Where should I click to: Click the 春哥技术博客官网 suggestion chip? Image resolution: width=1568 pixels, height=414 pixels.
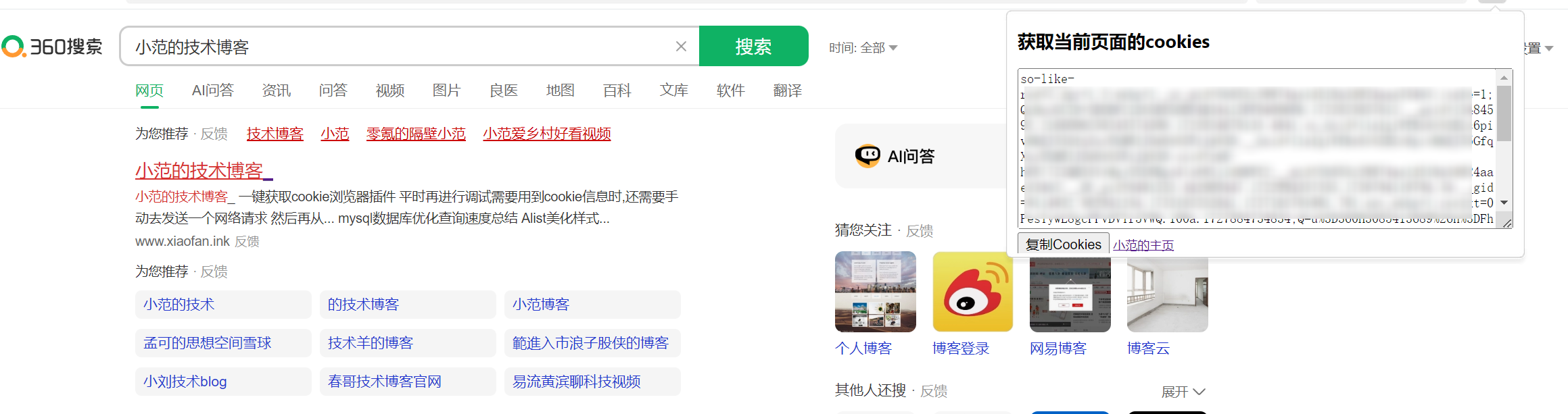click(x=408, y=382)
